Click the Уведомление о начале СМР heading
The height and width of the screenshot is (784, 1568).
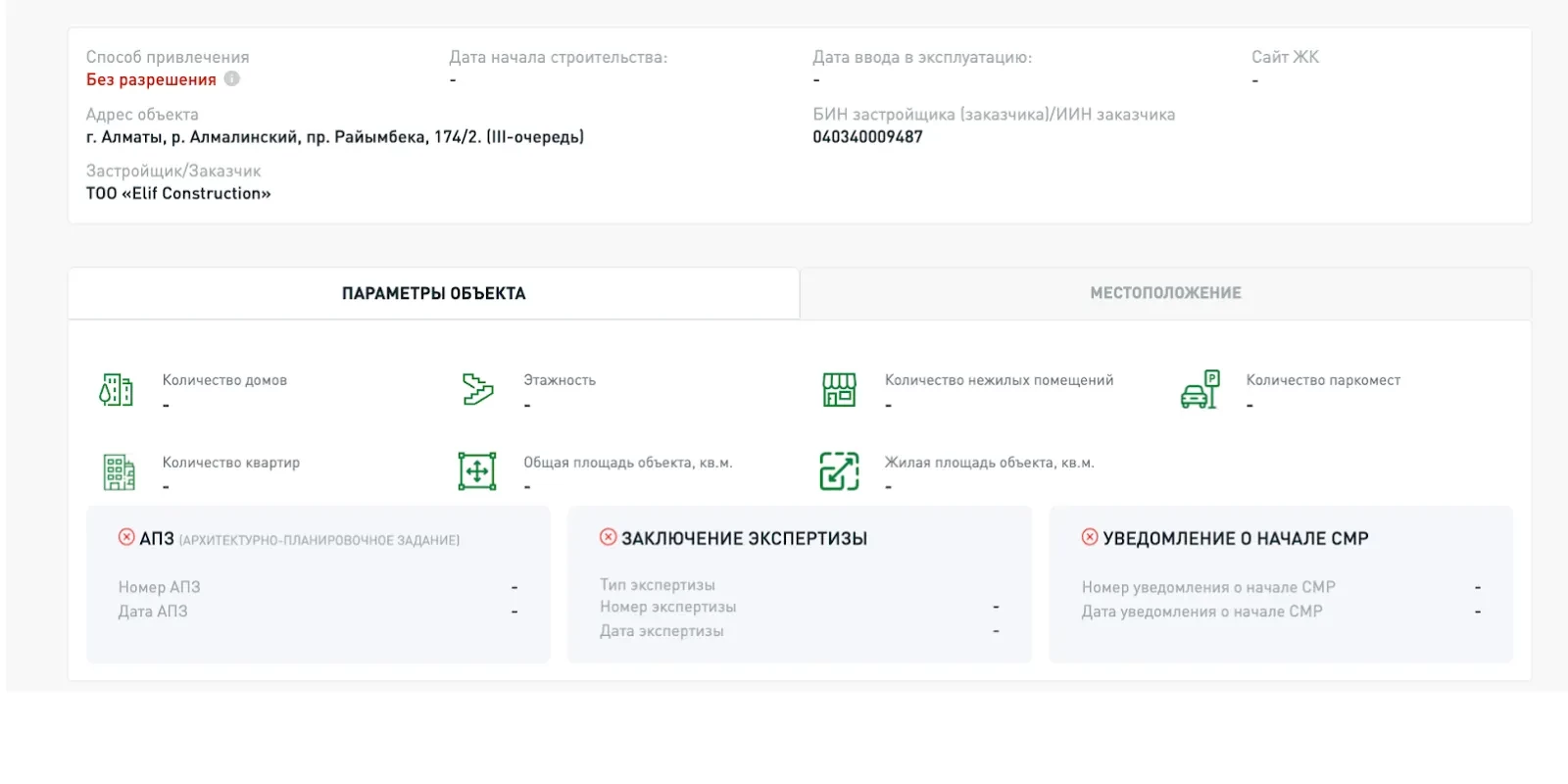1235,538
